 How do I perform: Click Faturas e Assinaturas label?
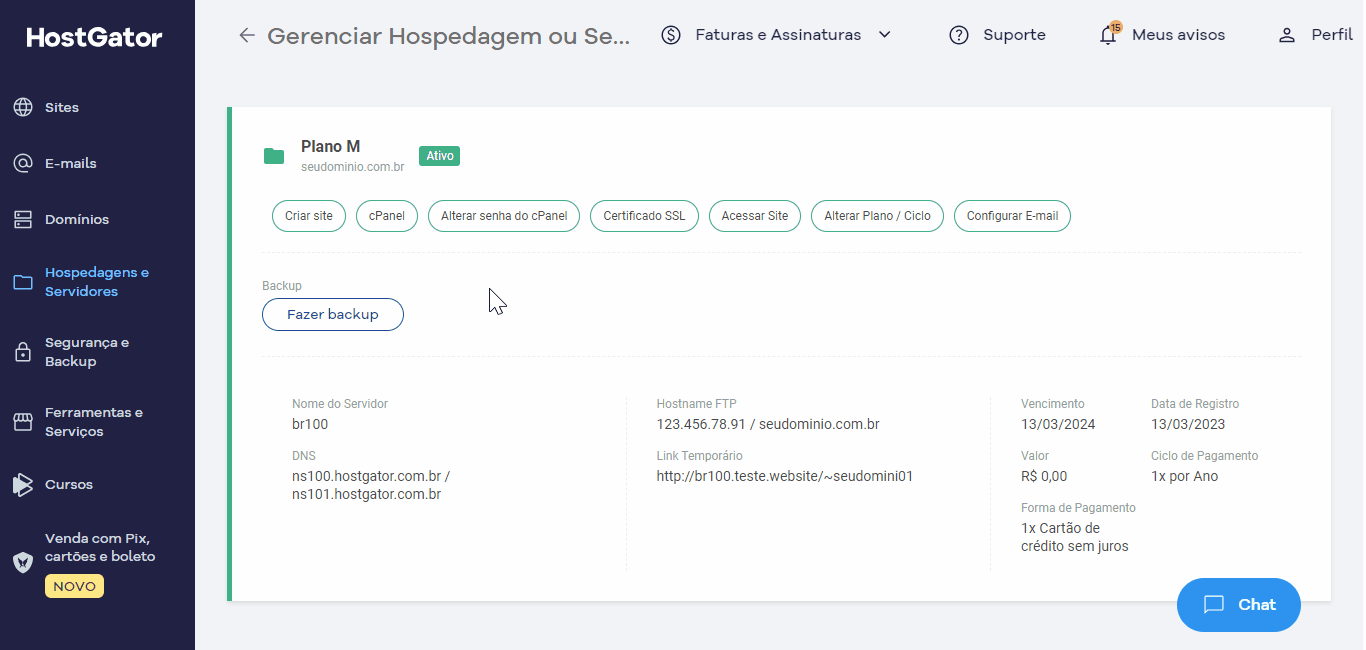(778, 35)
